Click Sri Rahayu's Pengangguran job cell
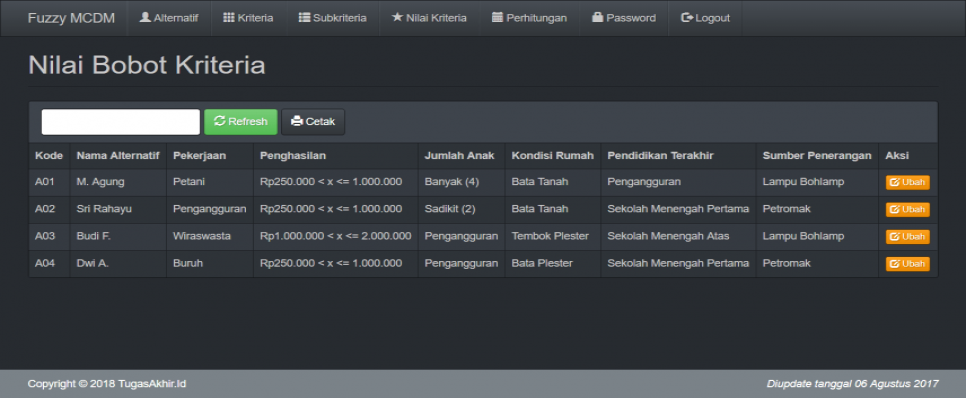Viewport: 966px width, 398px height. (x=210, y=209)
